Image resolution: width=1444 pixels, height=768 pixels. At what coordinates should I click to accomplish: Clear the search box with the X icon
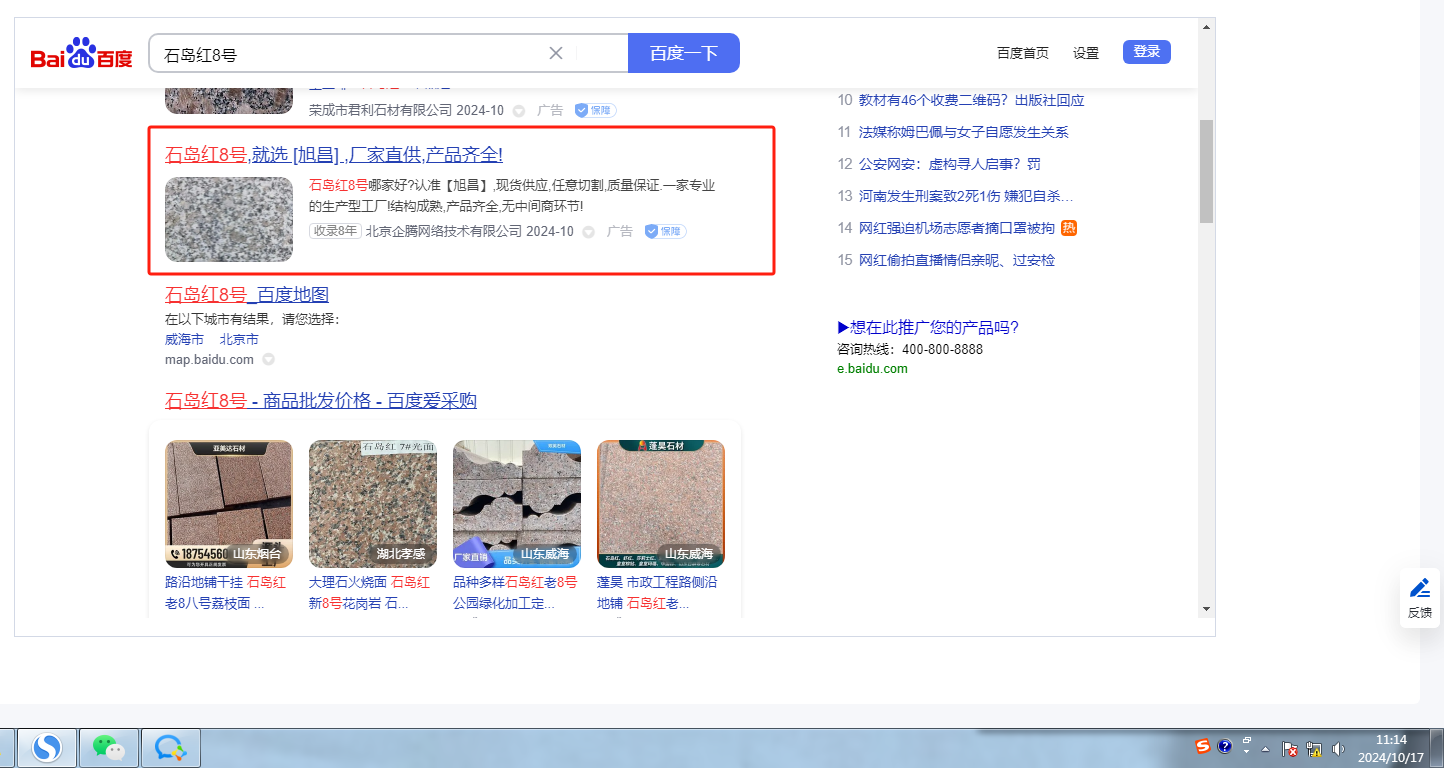tap(556, 53)
